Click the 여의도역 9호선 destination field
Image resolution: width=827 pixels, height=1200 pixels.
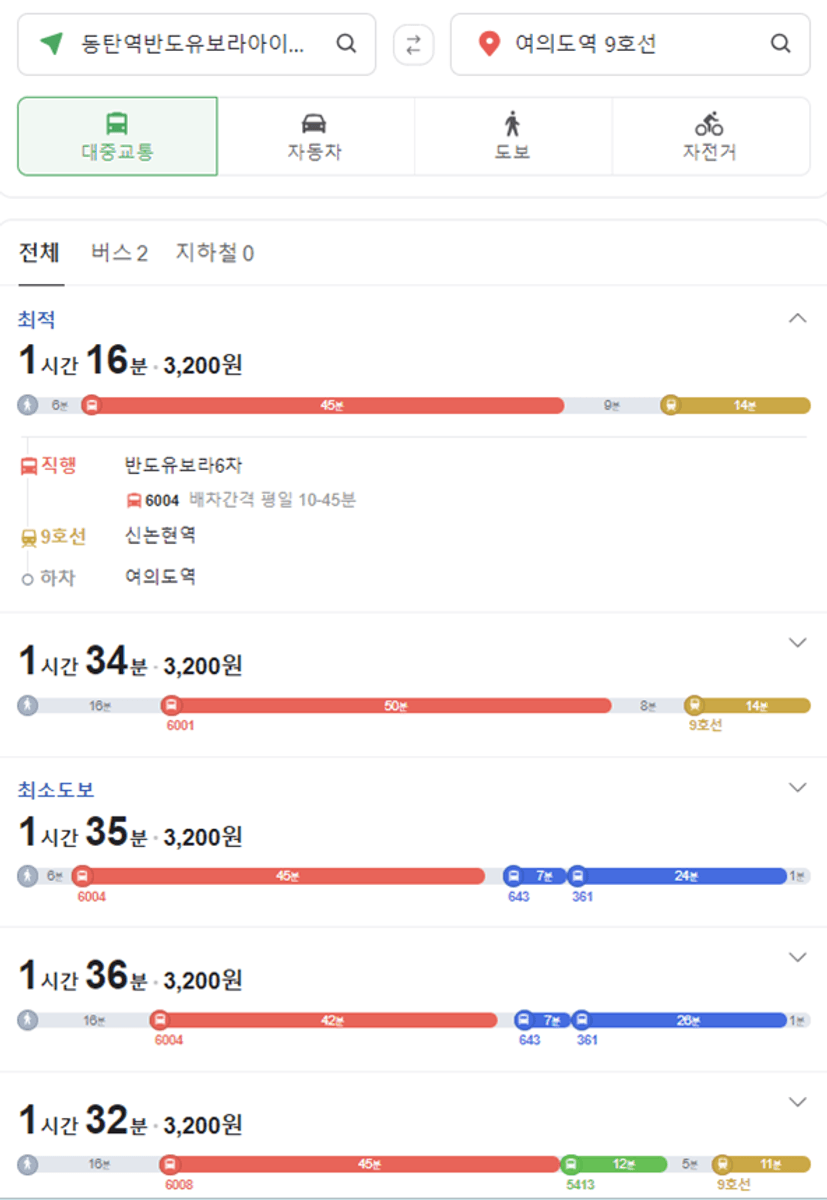(x=630, y=45)
